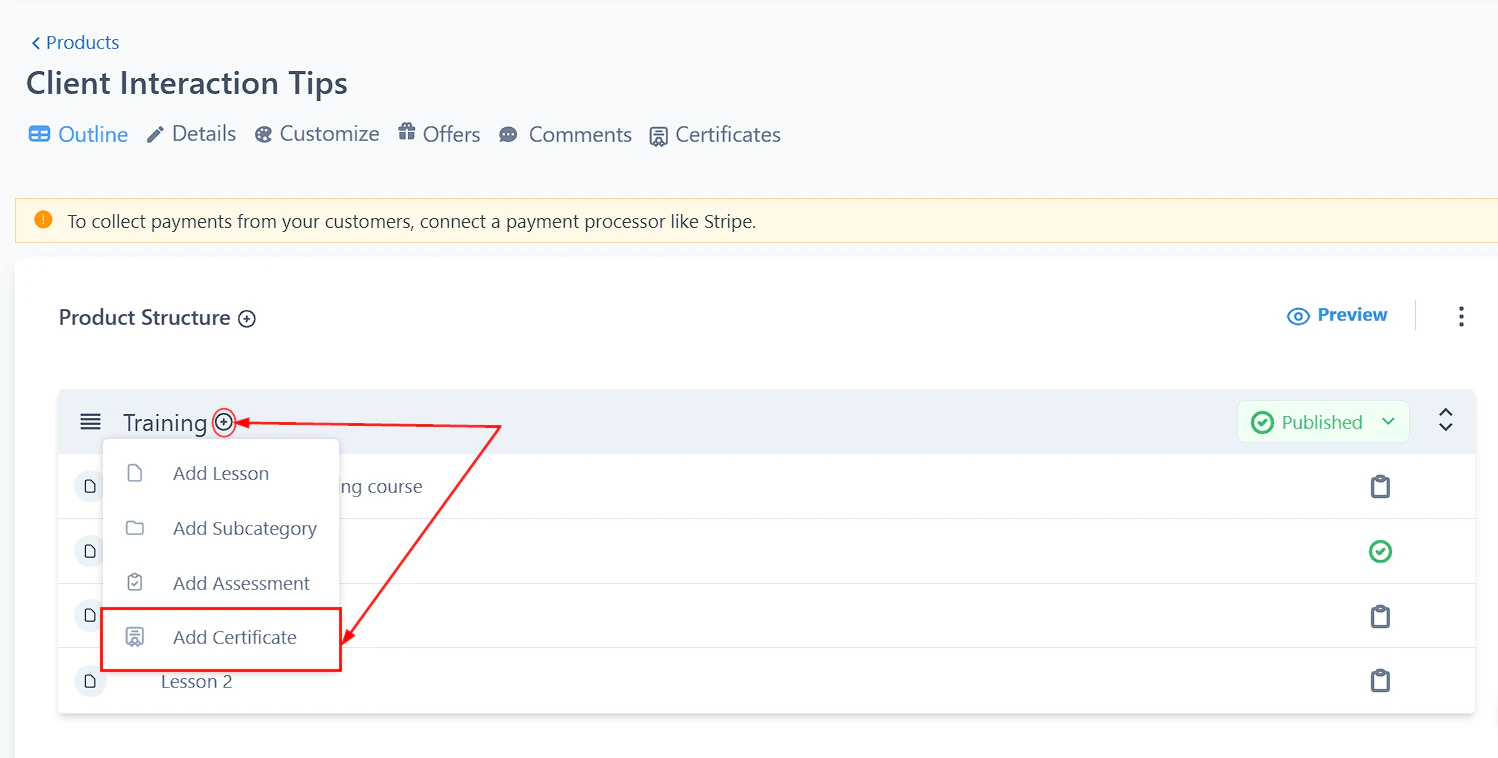
Task: Open the Customize tab
Action: pos(317,134)
